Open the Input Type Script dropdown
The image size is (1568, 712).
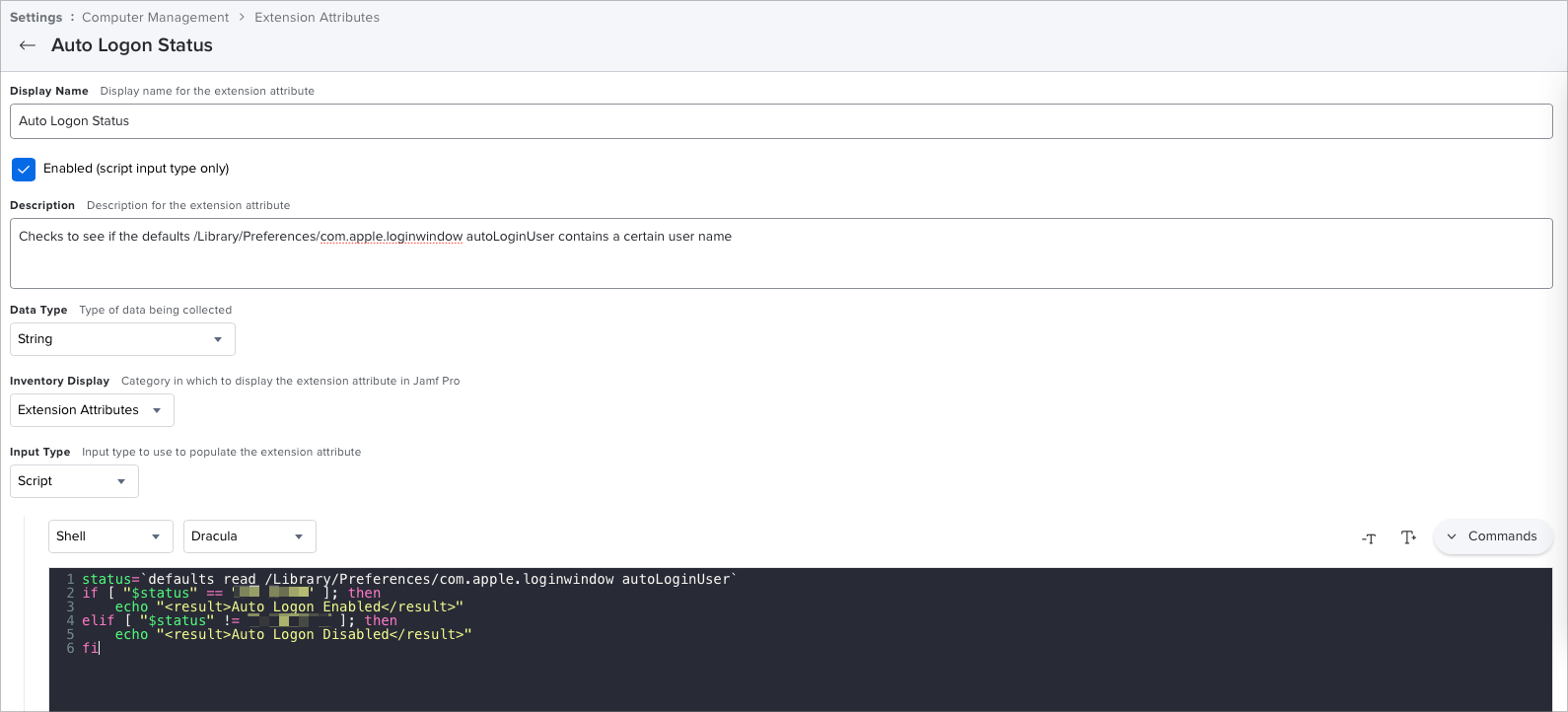[74, 481]
